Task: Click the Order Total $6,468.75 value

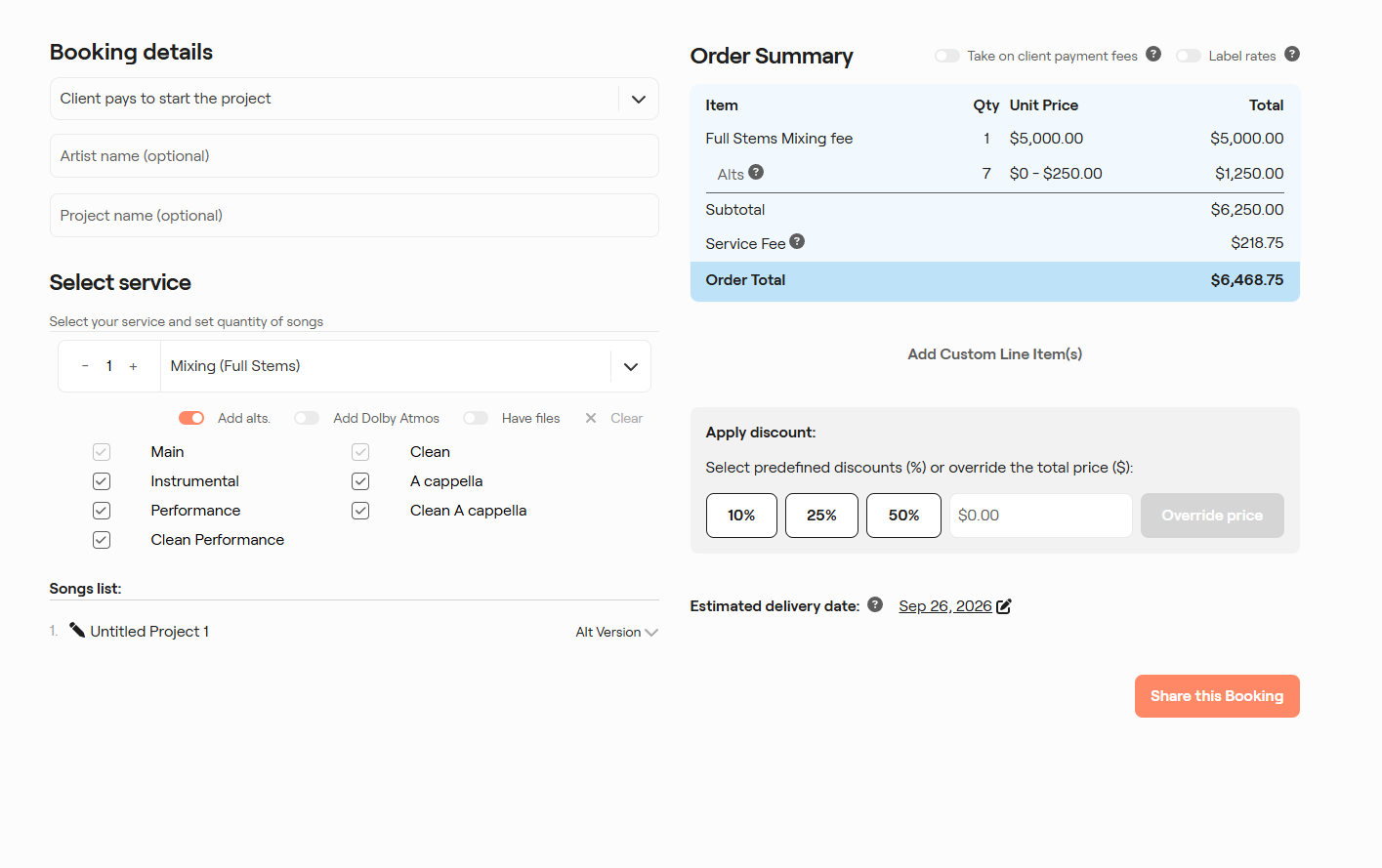Action: click(x=1247, y=280)
